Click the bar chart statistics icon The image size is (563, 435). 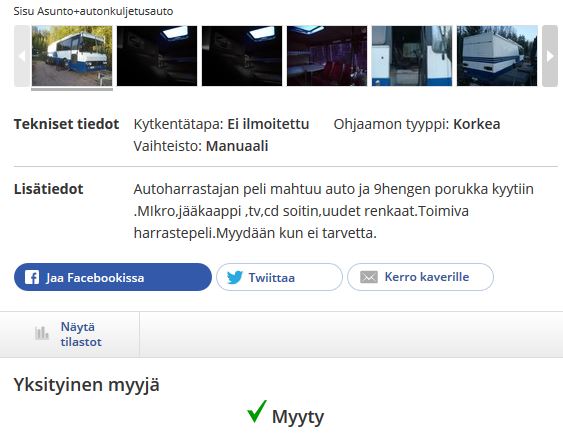point(42,333)
